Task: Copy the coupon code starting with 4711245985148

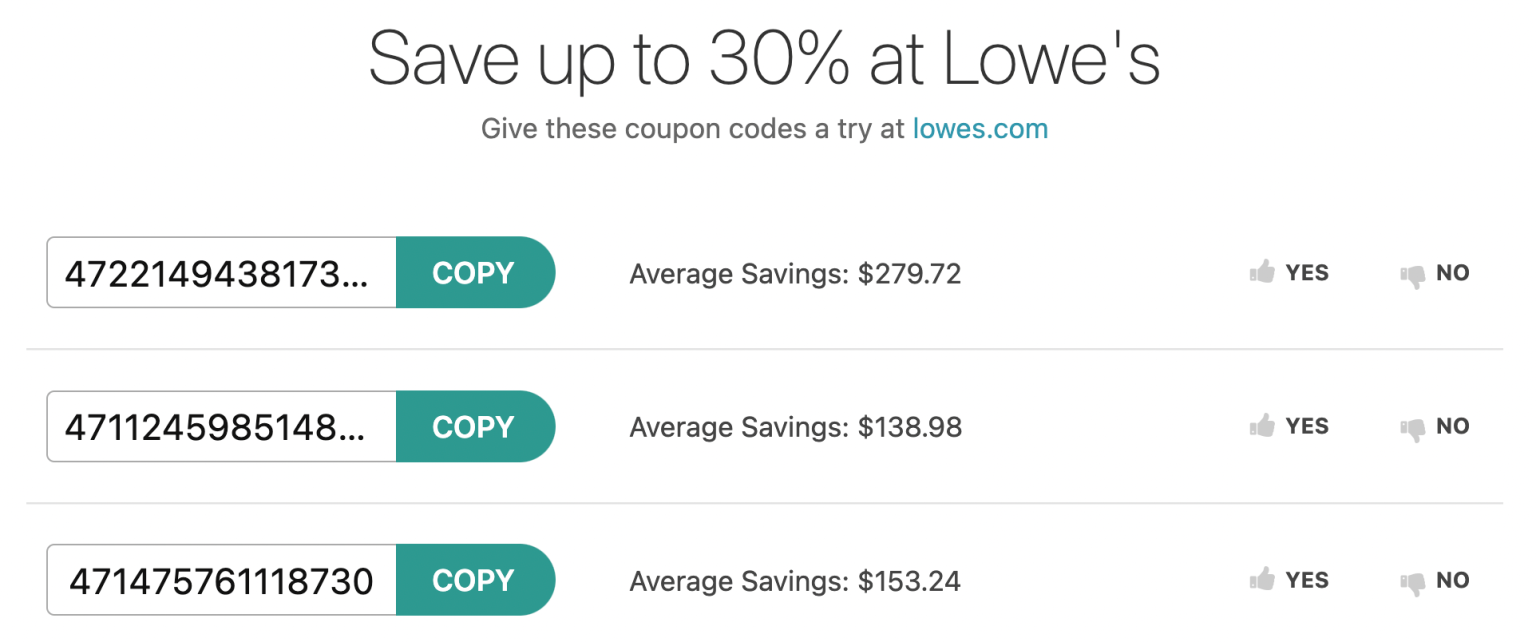Action: point(474,427)
